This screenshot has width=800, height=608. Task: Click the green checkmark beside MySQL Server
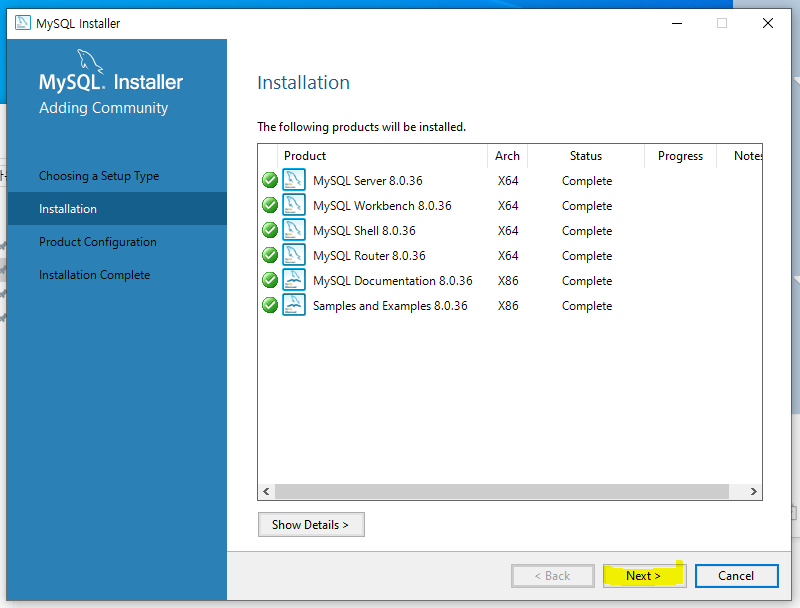pos(269,180)
